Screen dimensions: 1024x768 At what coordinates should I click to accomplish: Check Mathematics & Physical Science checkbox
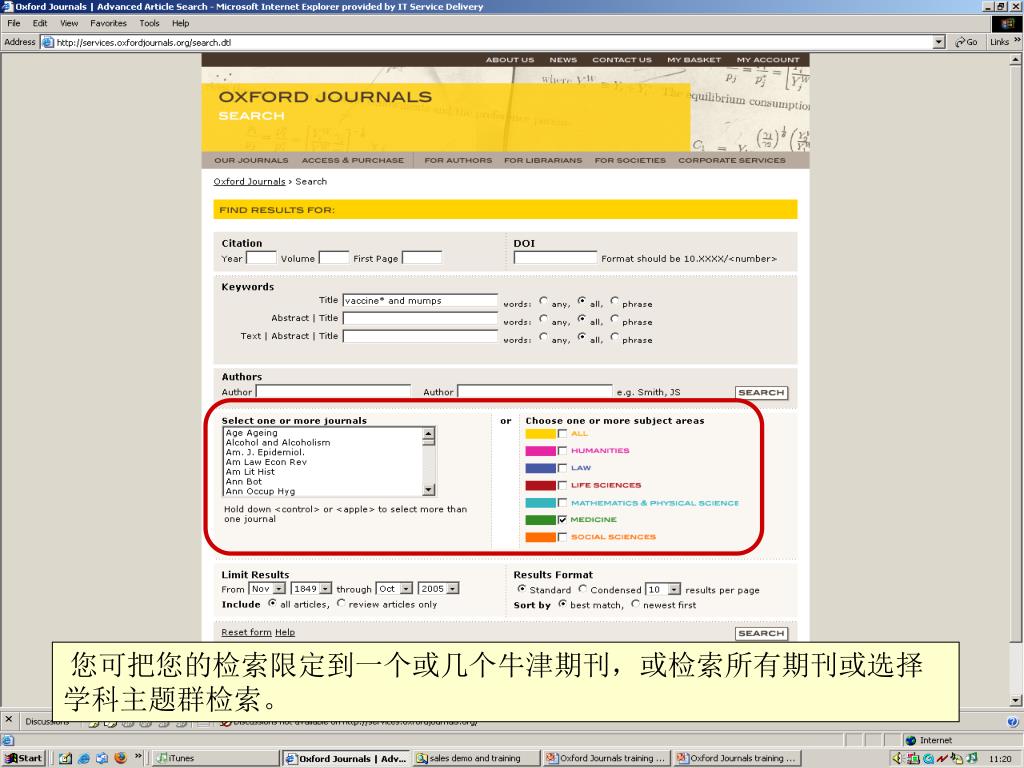click(562, 503)
